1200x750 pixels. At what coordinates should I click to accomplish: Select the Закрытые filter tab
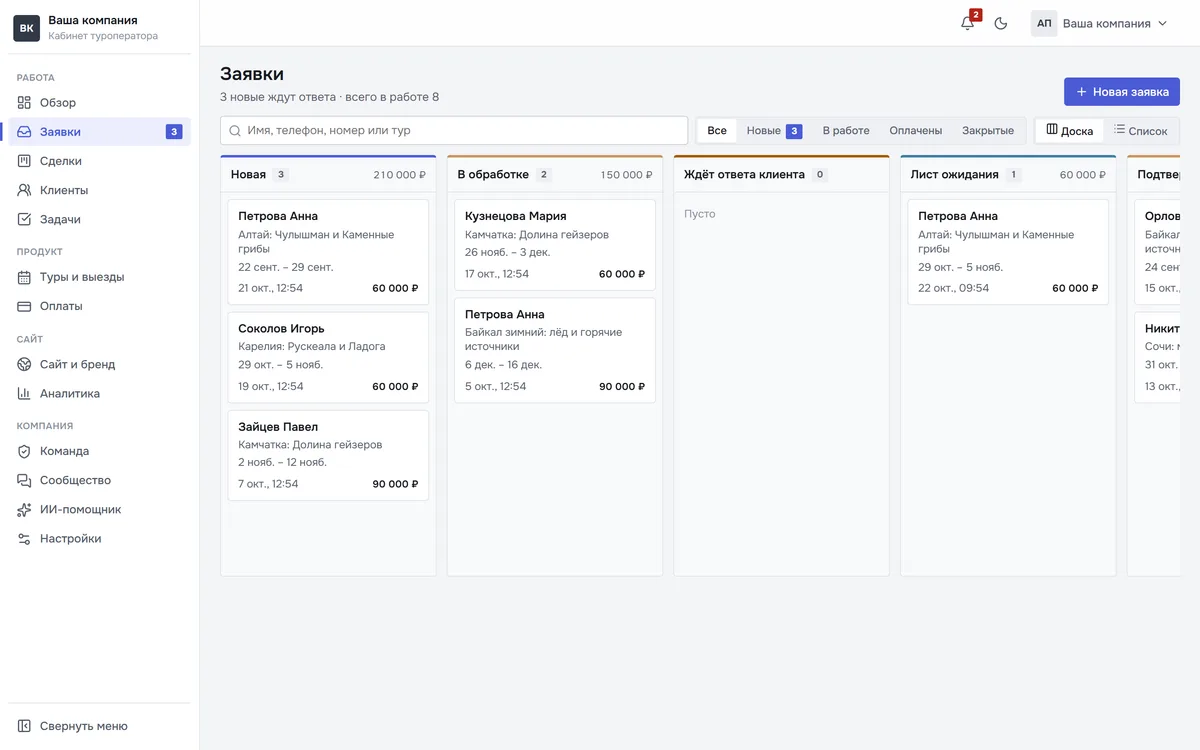(x=988, y=130)
